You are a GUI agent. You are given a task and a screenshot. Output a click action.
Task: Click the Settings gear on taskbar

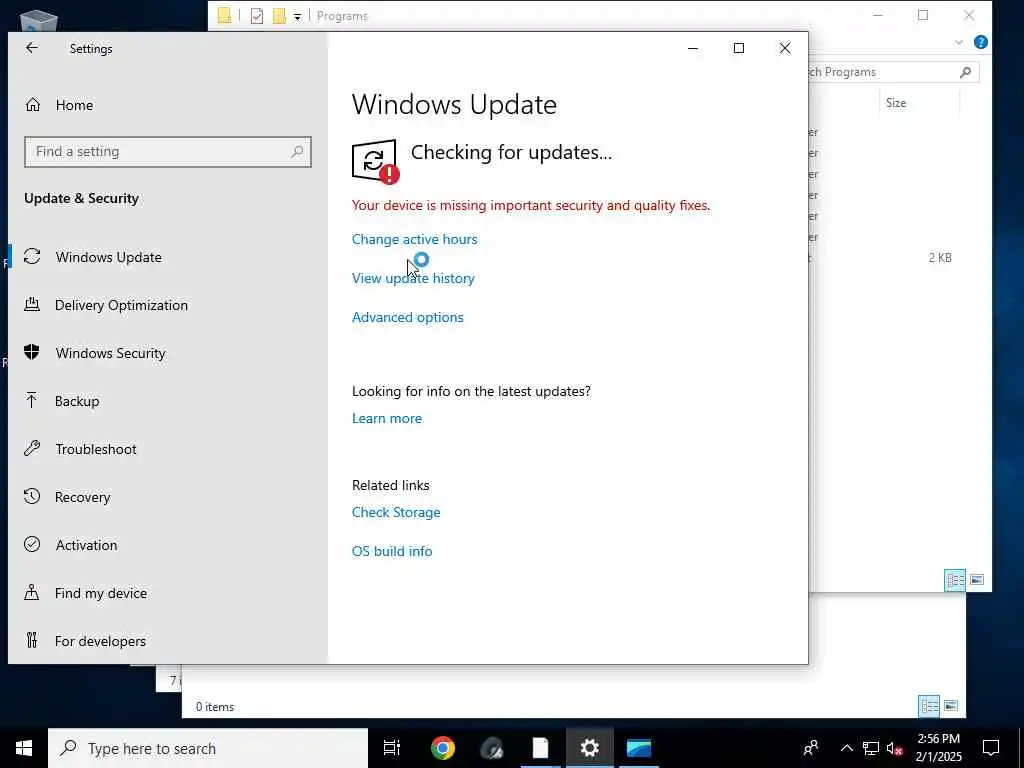(x=589, y=748)
